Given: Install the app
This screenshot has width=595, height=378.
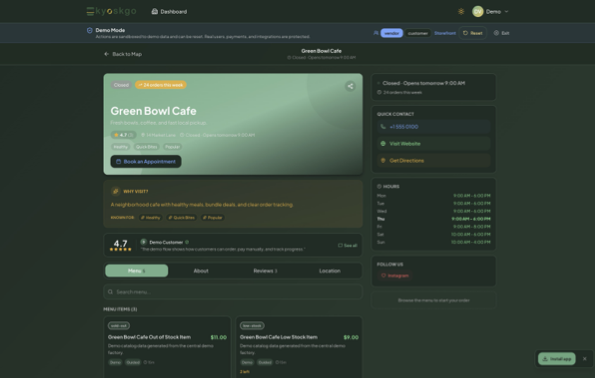Looking at the screenshot, I should coord(557,359).
